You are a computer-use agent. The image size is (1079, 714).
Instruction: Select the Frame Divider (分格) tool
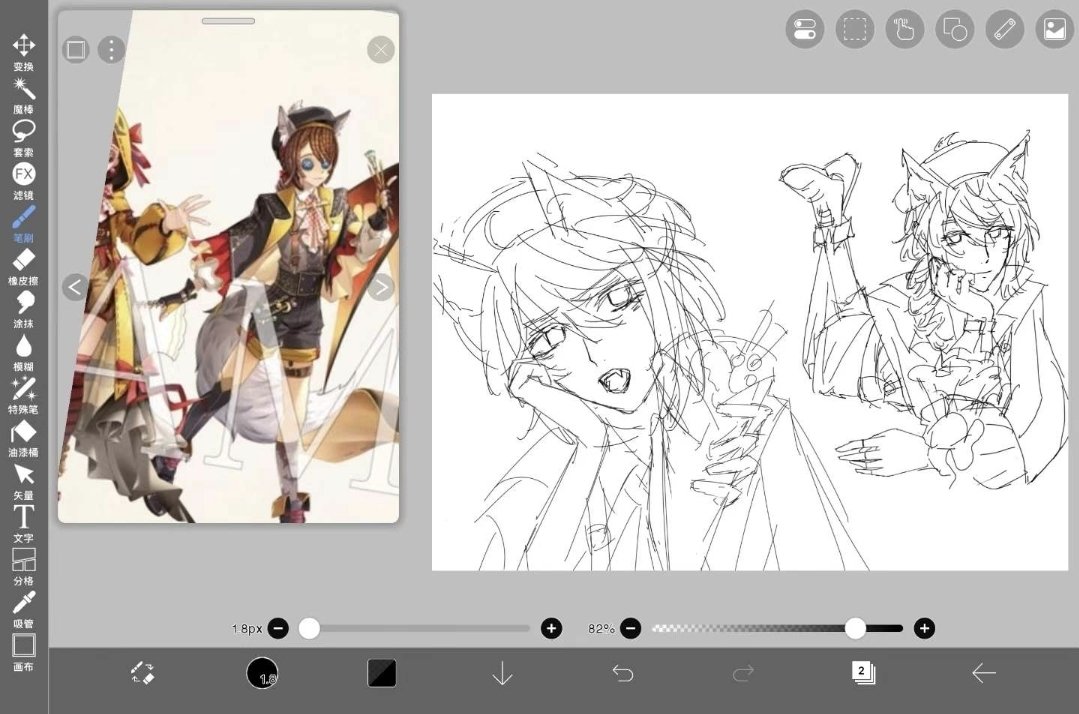pos(23,567)
